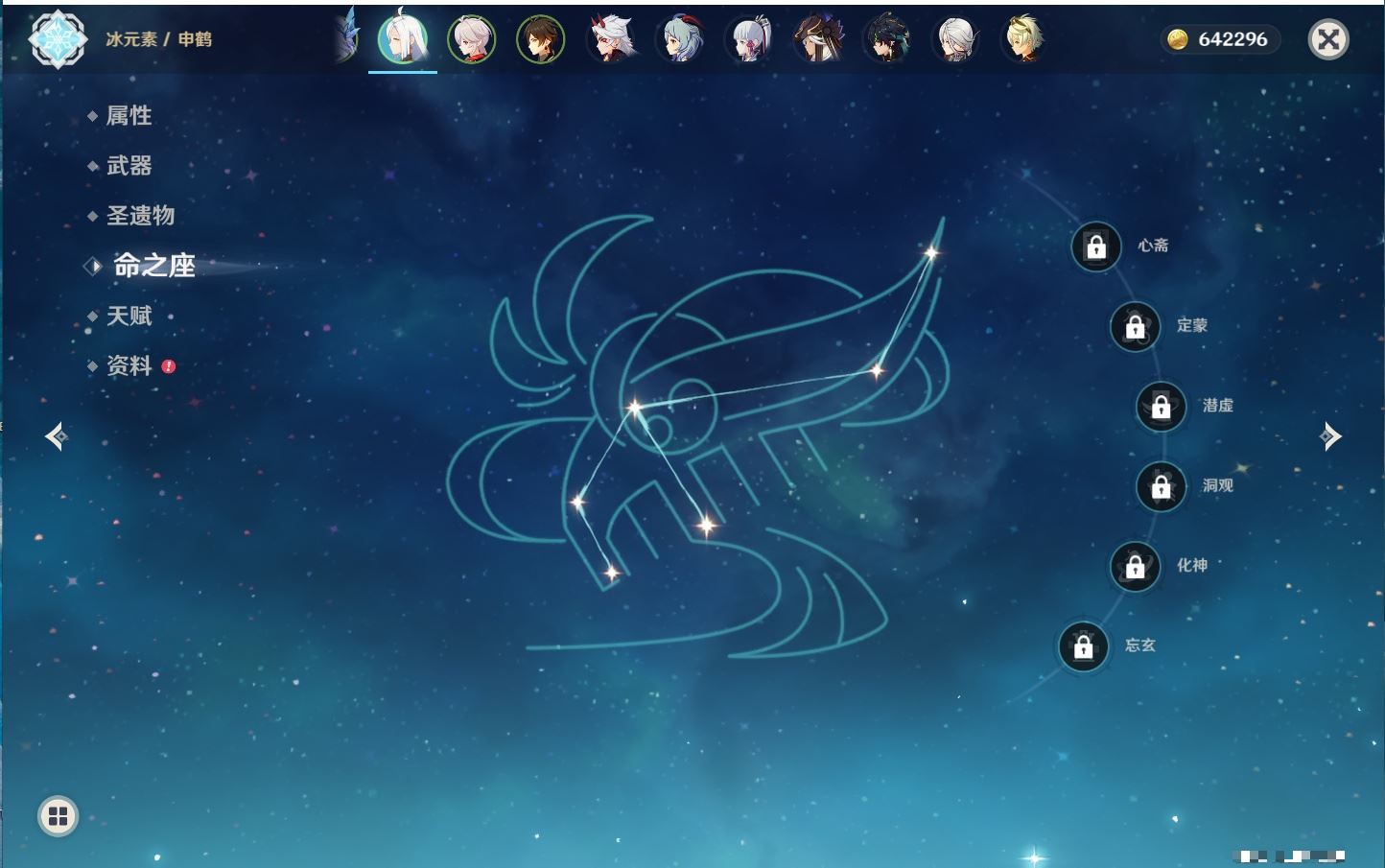The image size is (1385, 868).
Task: Go to previous character with left arrow
Action: [x=57, y=436]
